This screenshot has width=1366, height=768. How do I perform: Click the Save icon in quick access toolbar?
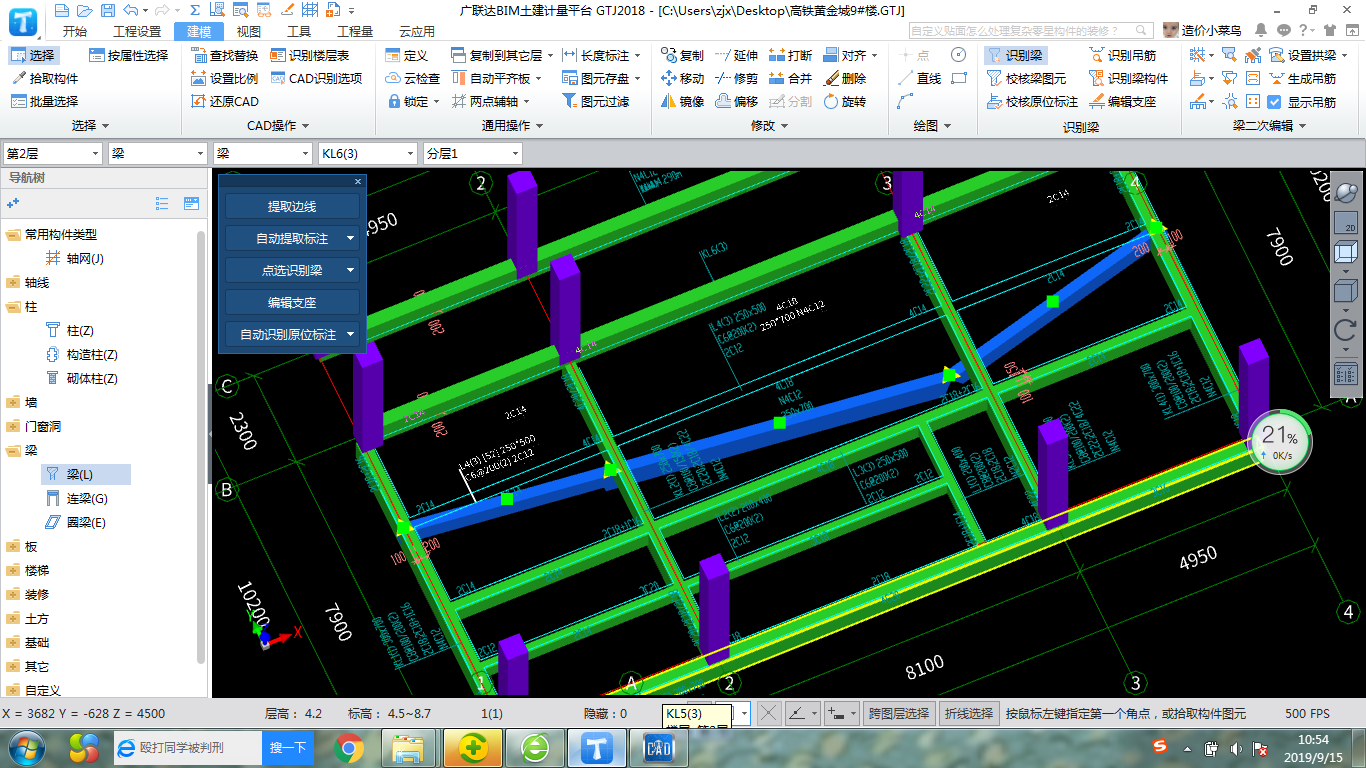[107, 10]
